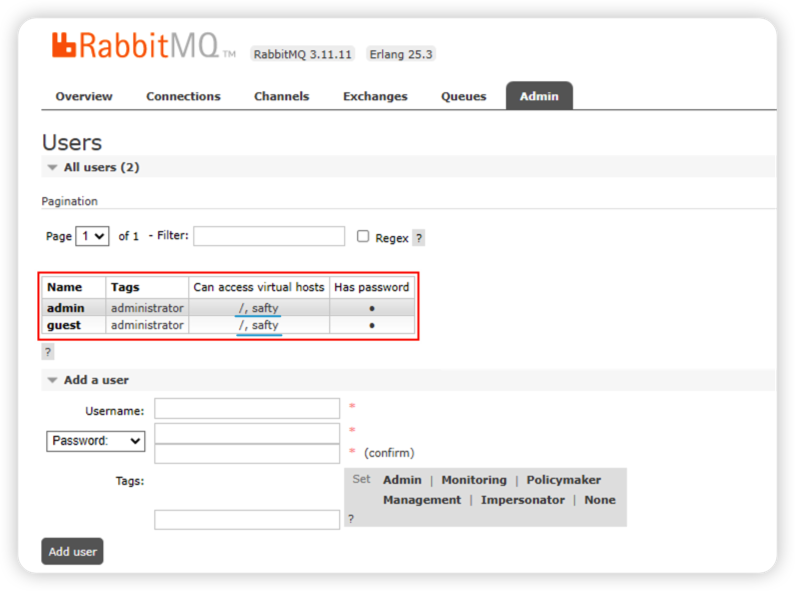Click the Erlang 25.3 version badge
The height and width of the screenshot is (591, 795).
point(401,54)
